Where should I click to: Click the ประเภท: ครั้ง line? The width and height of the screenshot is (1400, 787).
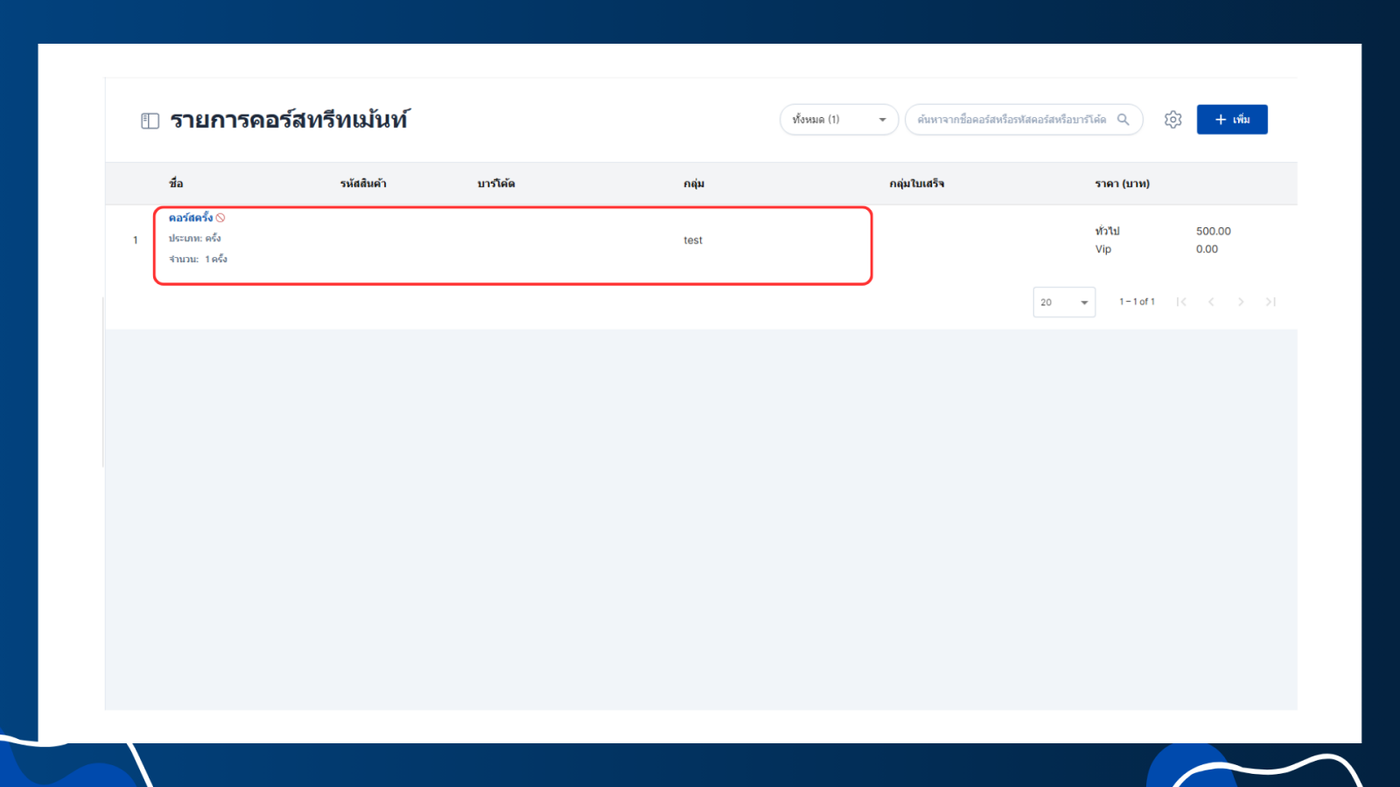[195, 239]
